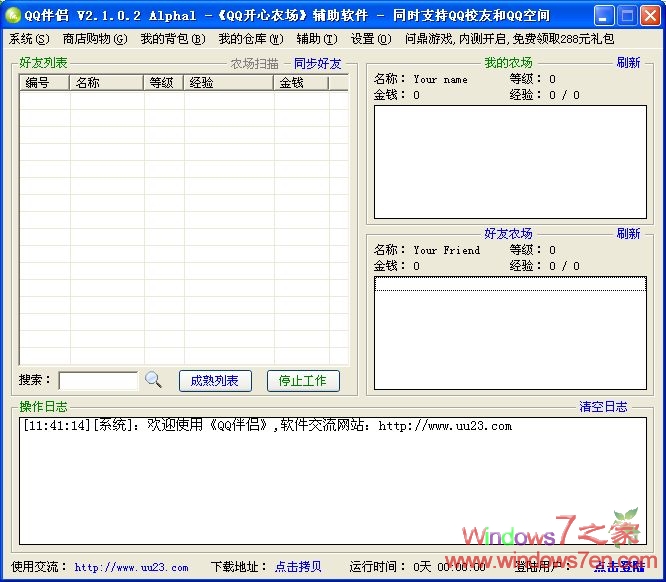Refresh 我的农场 with its 刷新 link
Screen dimensions: 666x582
pos(628,63)
